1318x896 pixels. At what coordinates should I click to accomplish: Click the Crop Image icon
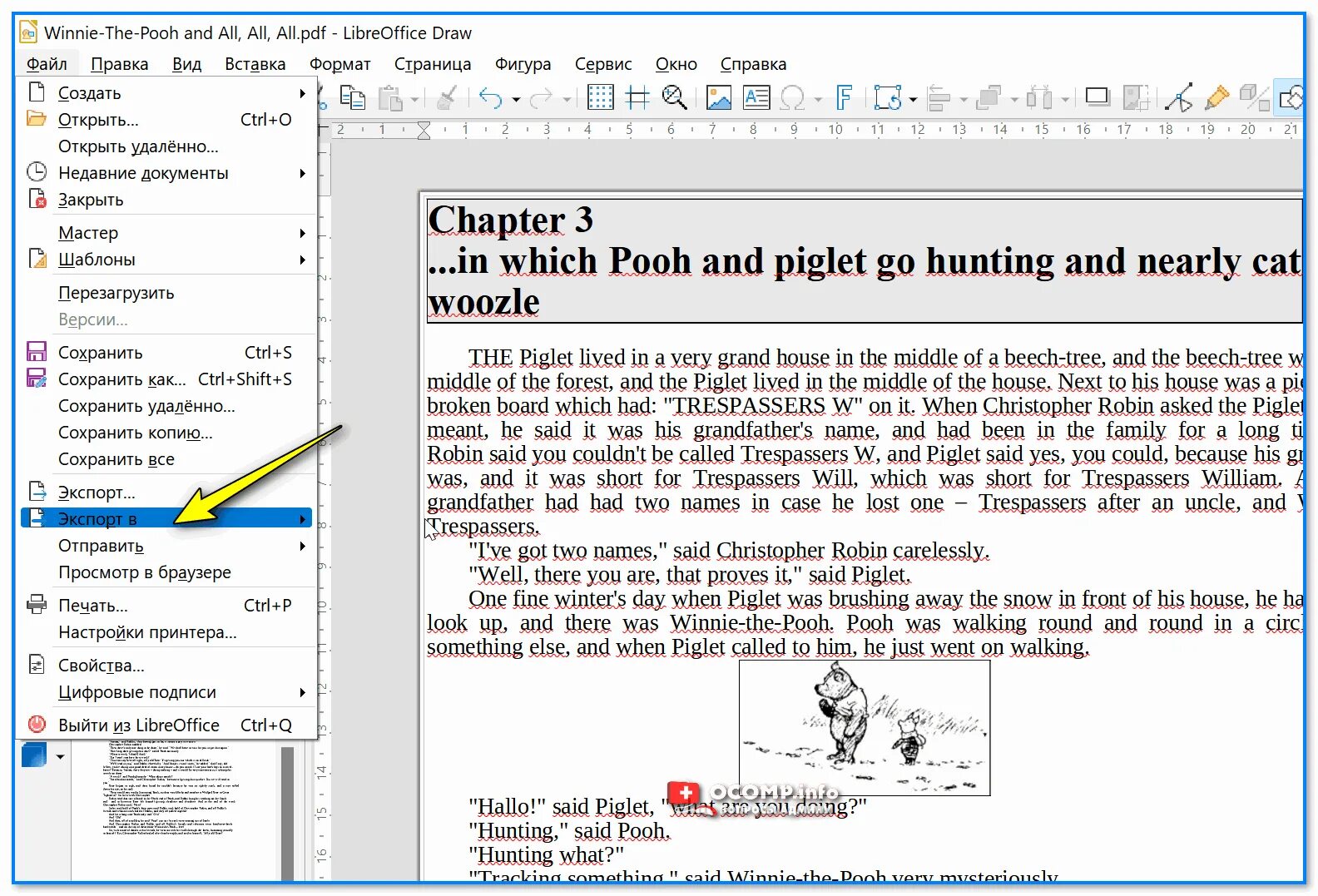[x=1136, y=98]
